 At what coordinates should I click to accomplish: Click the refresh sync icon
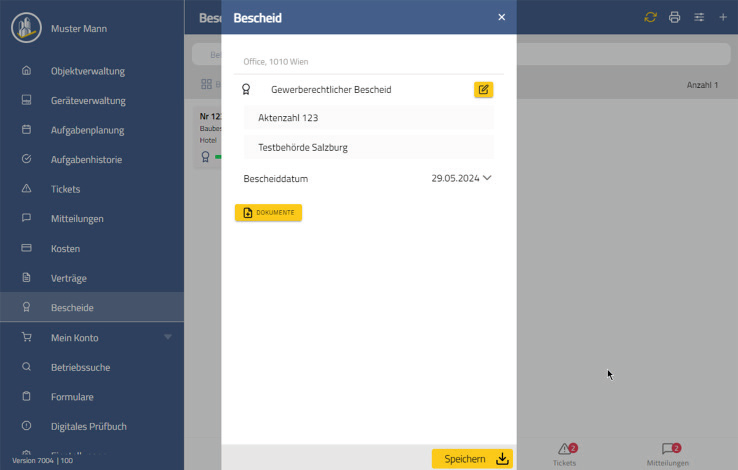(651, 17)
